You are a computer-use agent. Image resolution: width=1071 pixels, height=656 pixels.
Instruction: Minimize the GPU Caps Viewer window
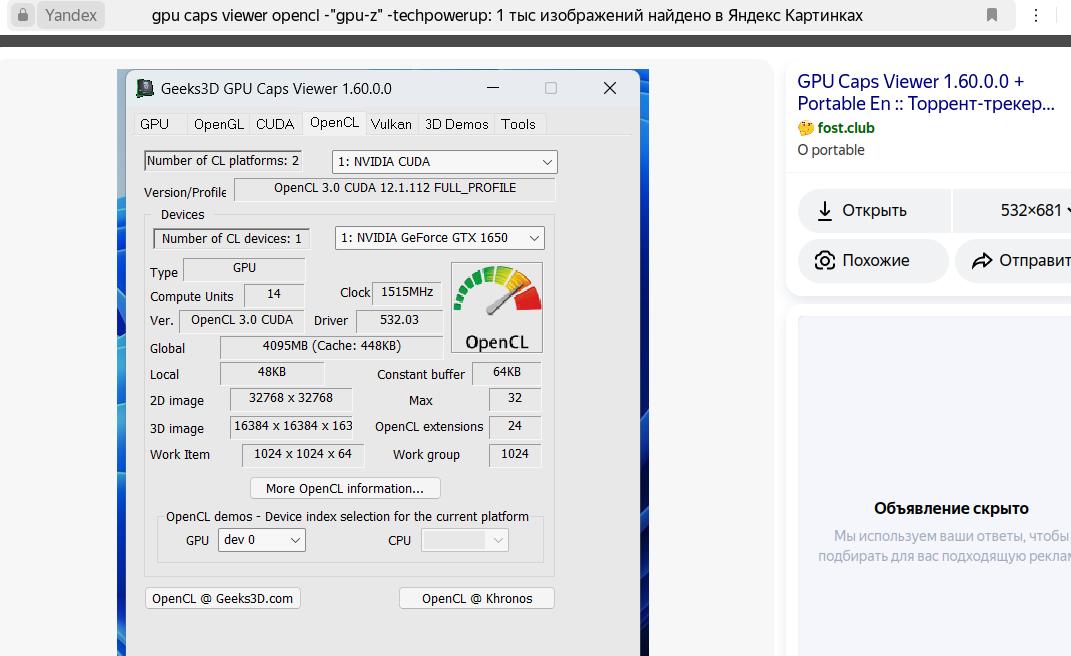(x=493, y=88)
